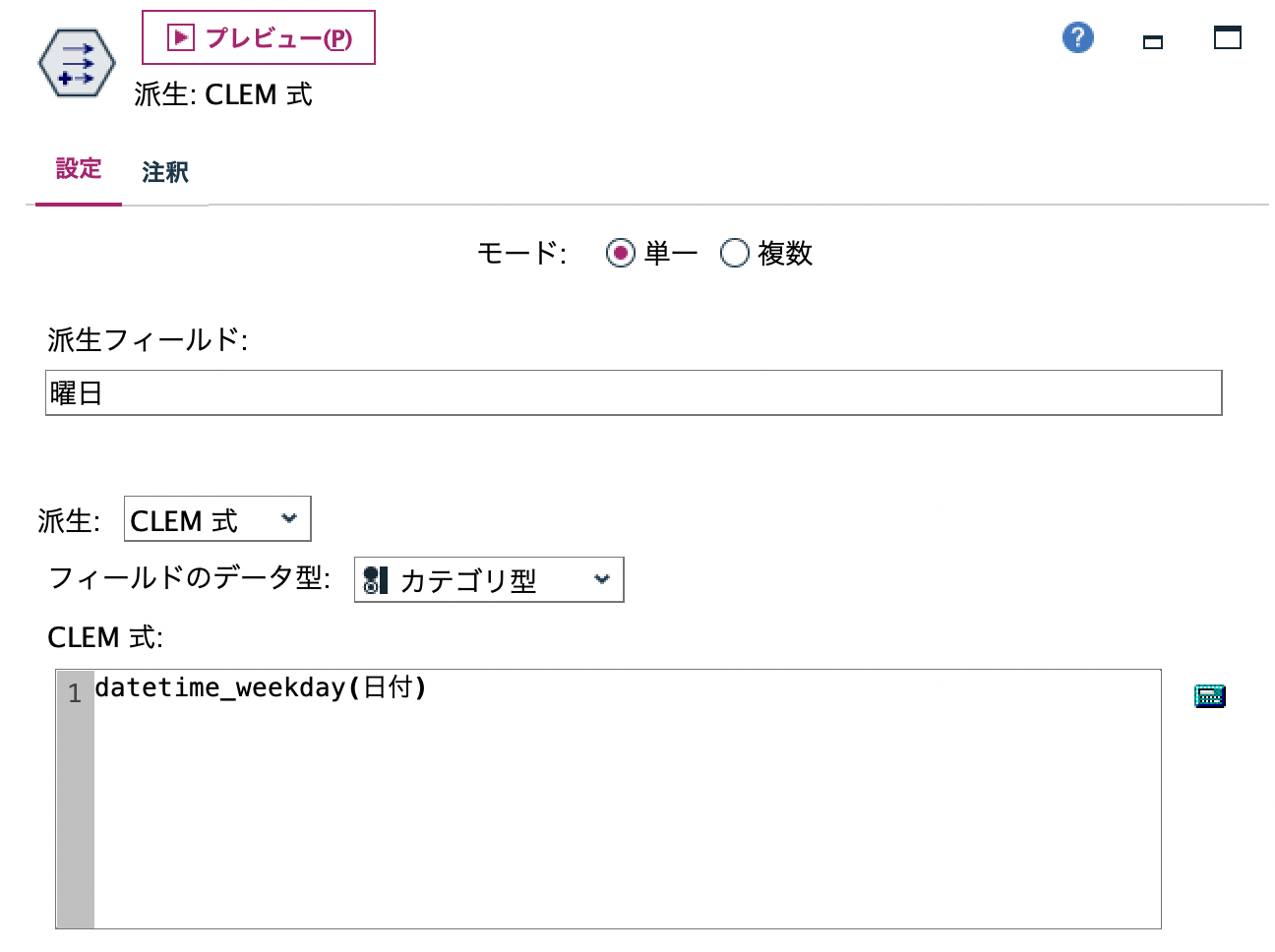Click inside the 派生フィールド text box showing 曜日
The image size is (1275, 952).
coord(394,392)
